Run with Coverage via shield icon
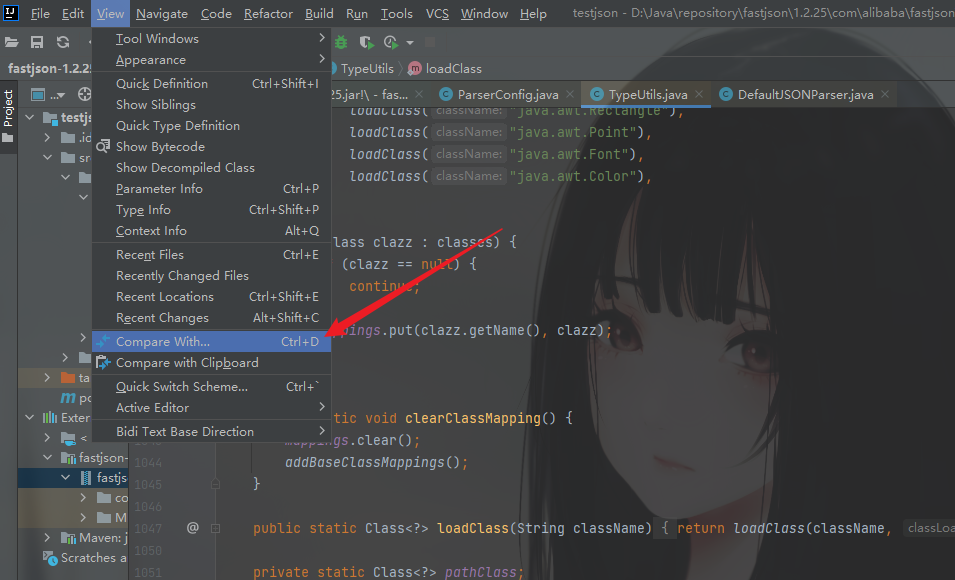This screenshot has width=955, height=580. [365, 42]
